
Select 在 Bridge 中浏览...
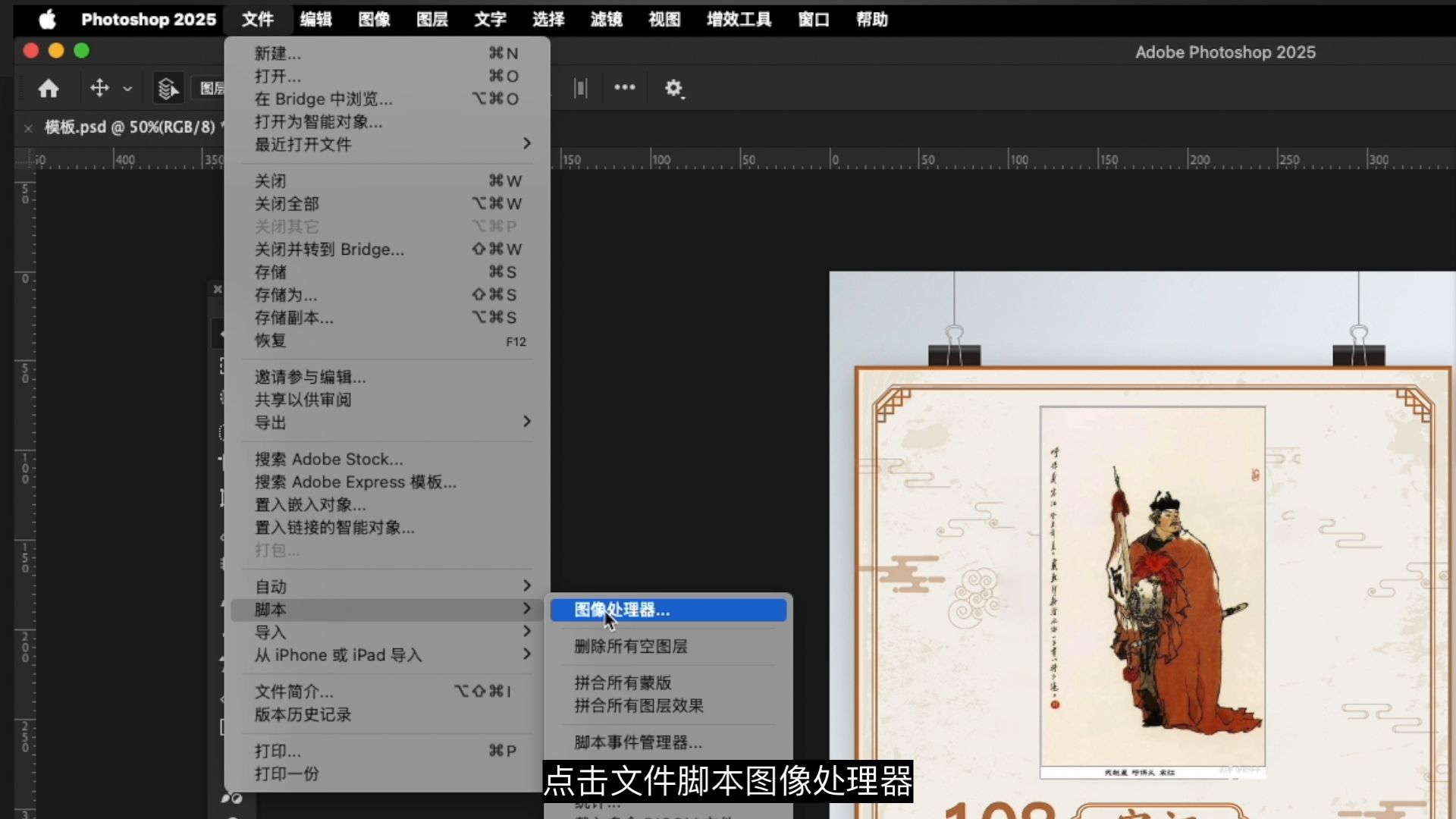coord(387,99)
